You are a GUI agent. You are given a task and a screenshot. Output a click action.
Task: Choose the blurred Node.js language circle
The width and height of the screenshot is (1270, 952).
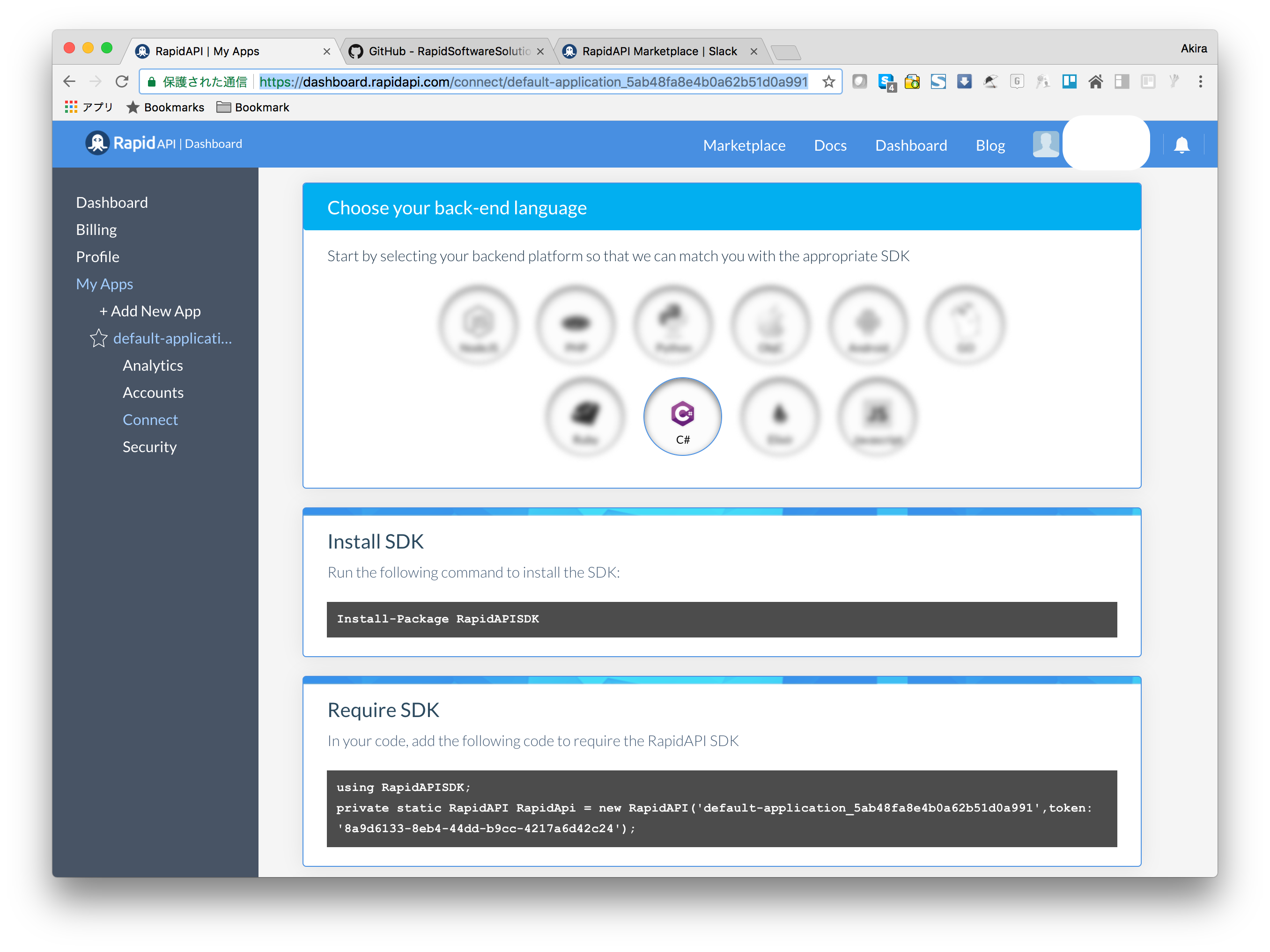click(x=478, y=325)
